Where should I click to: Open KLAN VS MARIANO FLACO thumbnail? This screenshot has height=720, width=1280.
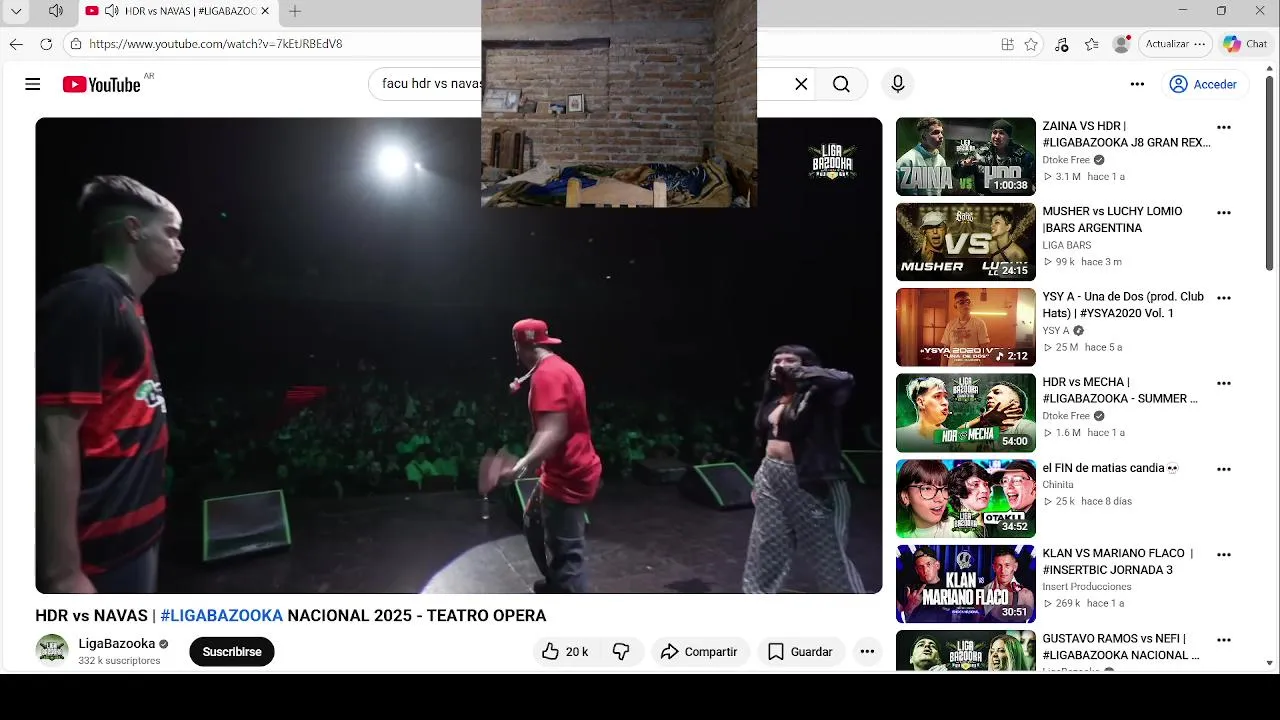point(965,584)
